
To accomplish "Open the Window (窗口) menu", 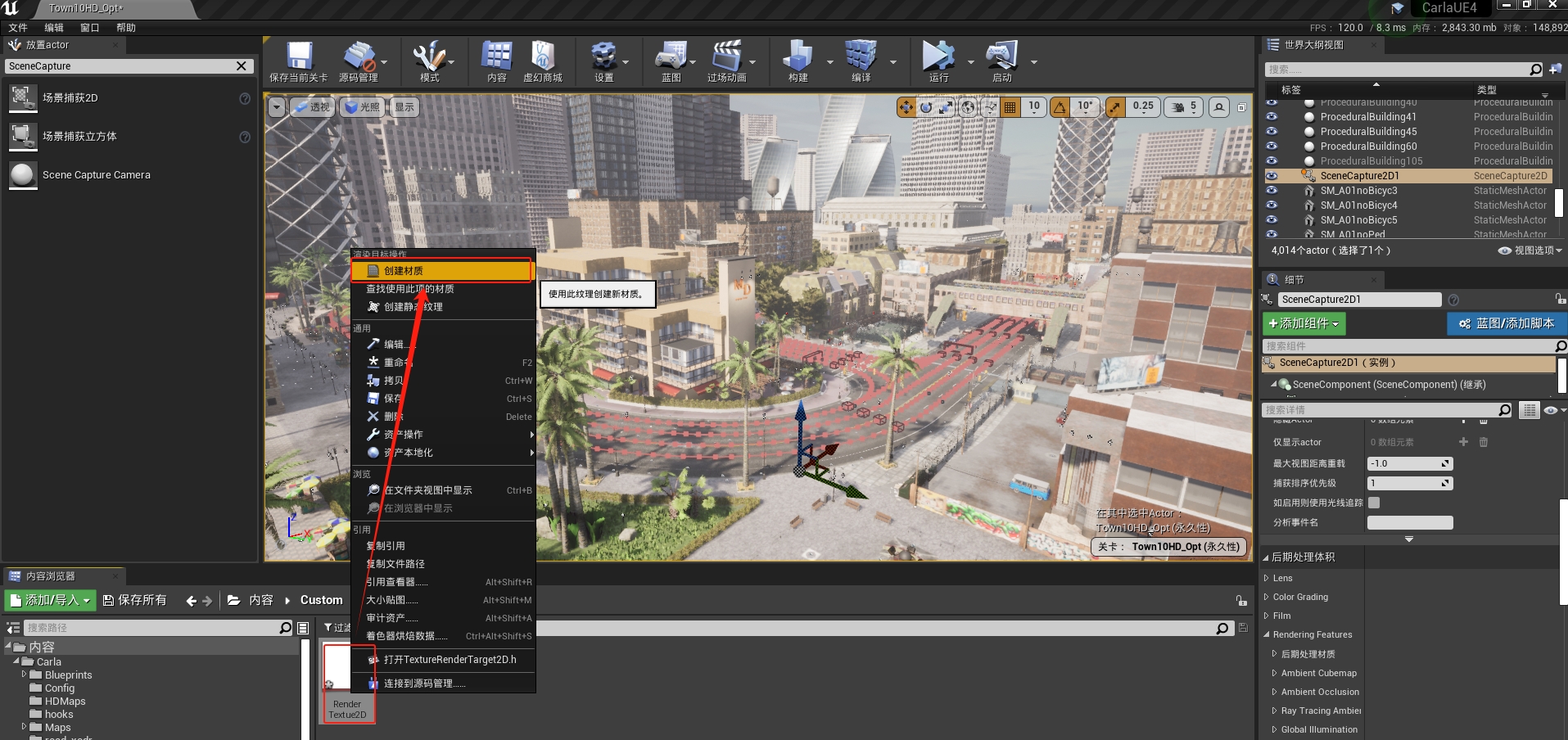I will (89, 28).
